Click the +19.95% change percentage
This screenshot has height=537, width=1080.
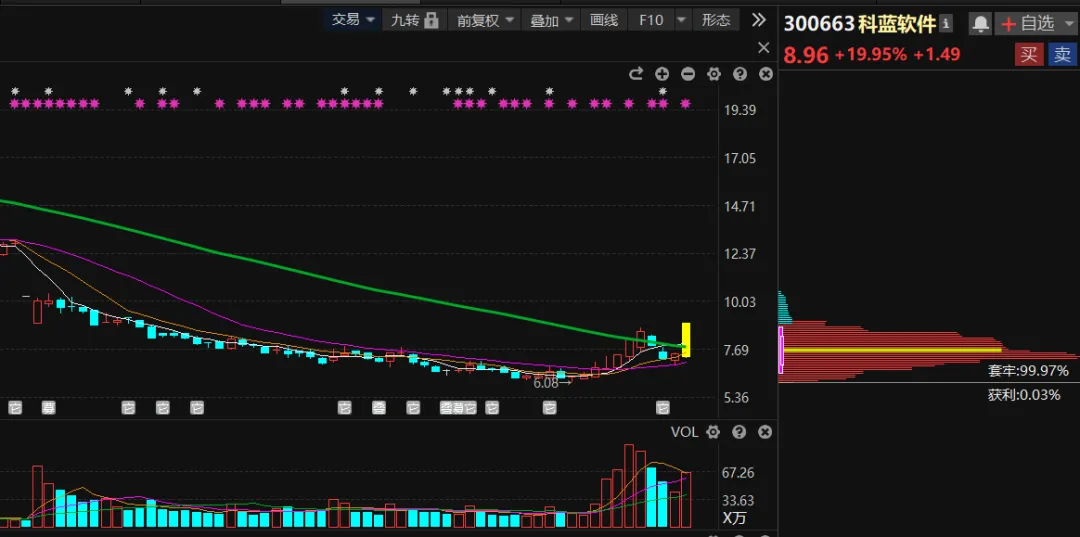click(x=871, y=54)
